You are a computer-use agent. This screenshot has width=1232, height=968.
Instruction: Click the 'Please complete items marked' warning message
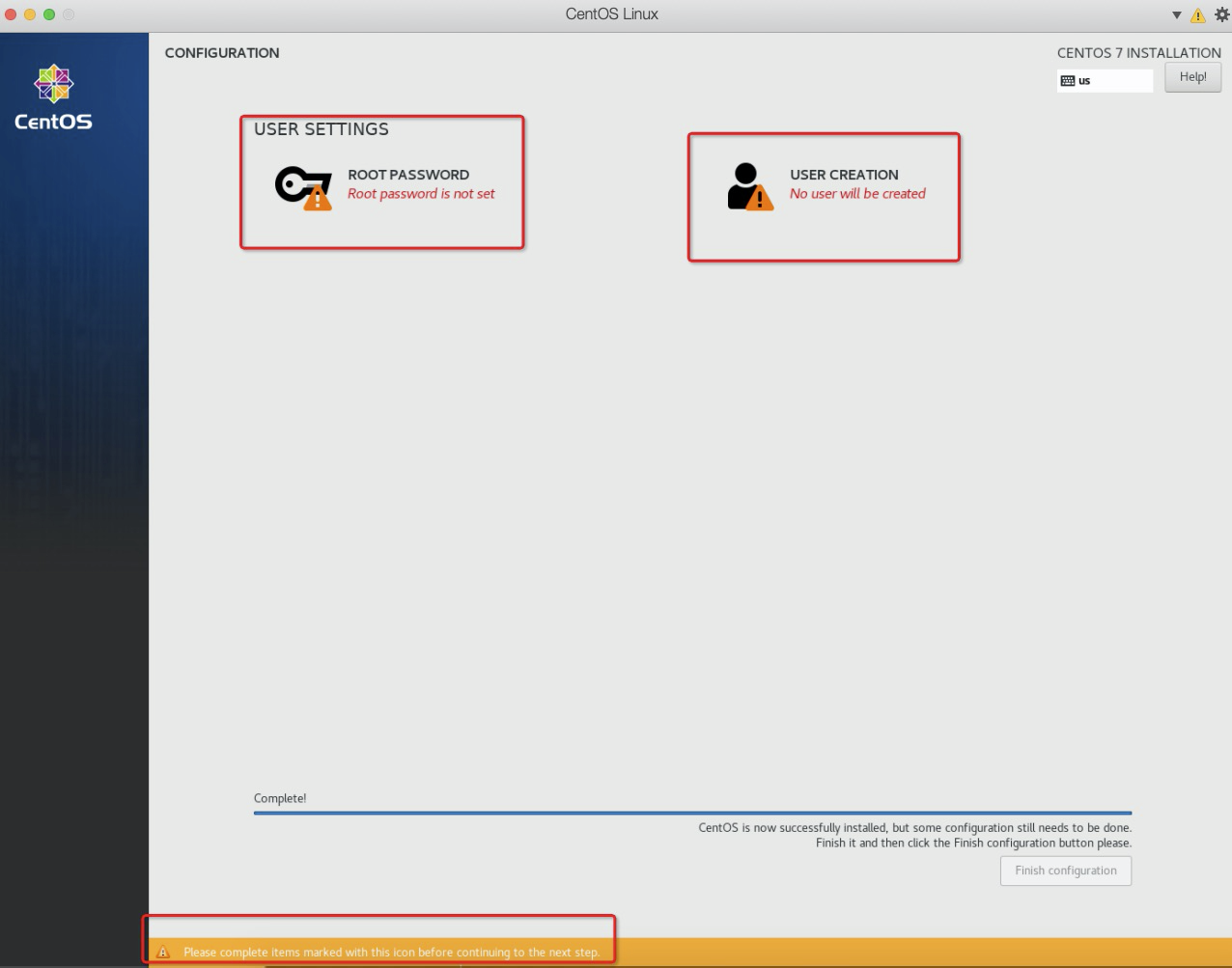click(x=391, y=953)
